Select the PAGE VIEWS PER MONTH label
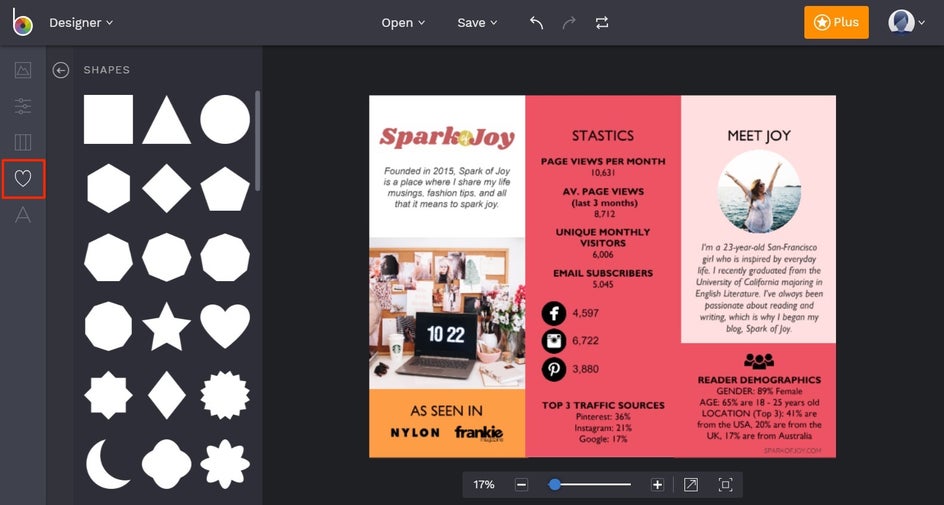This screenshot has height=505, width=944. pos(603,161)
